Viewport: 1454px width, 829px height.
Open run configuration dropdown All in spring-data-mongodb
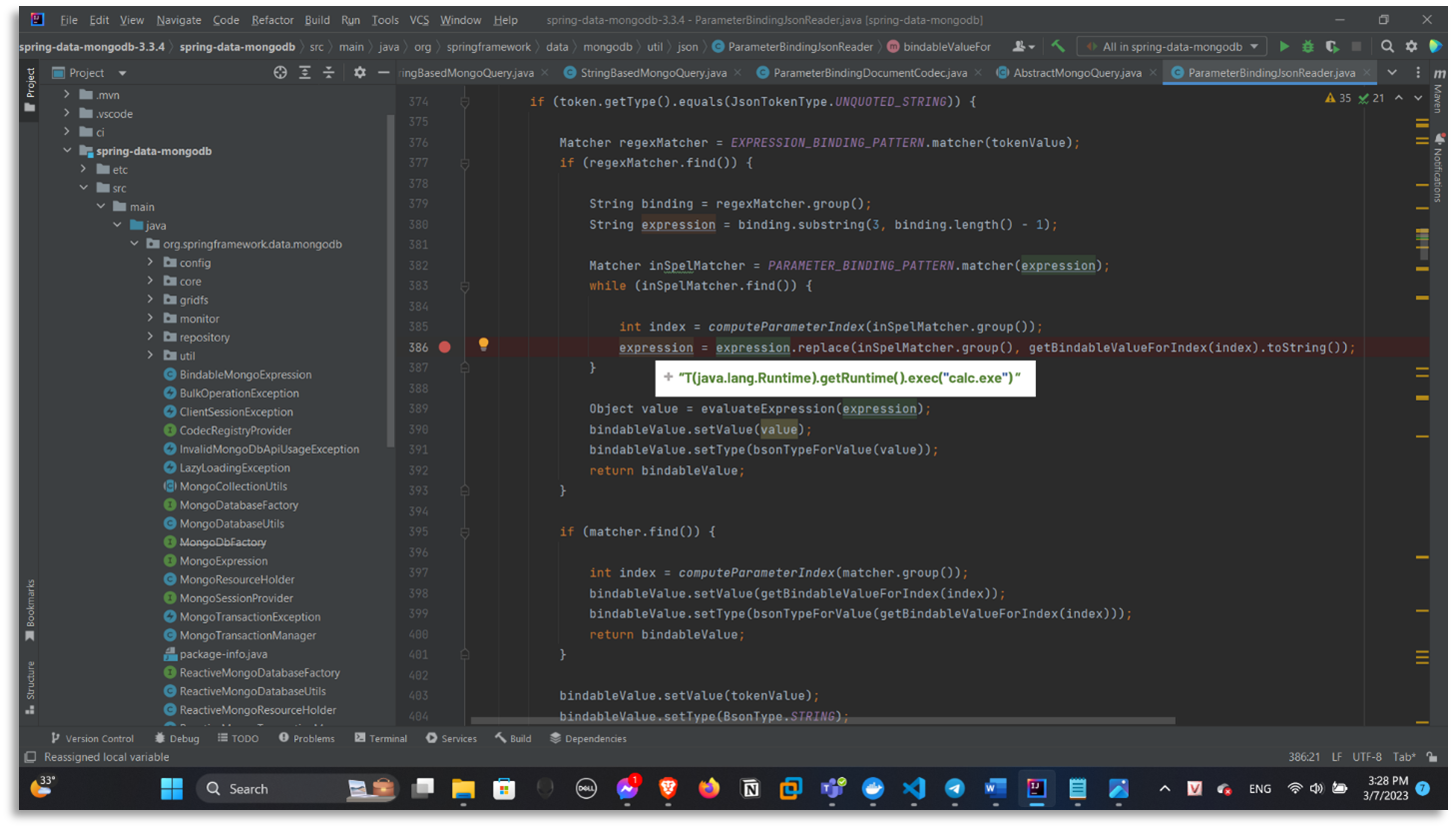(x=1172, y=46)
